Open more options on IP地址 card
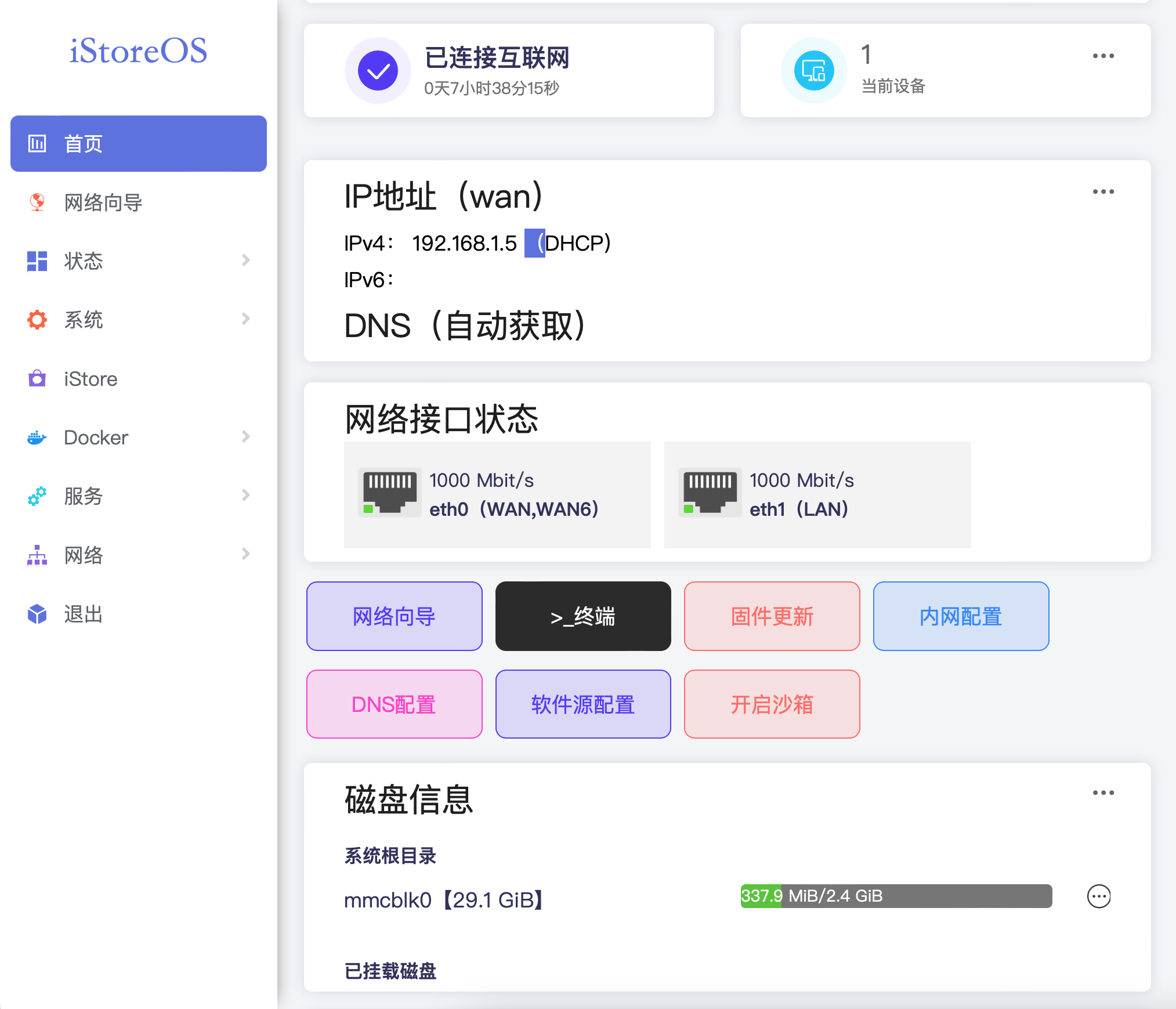Image resolution: width=1176 pixels, height=1009 pixels. (1103, 191)
